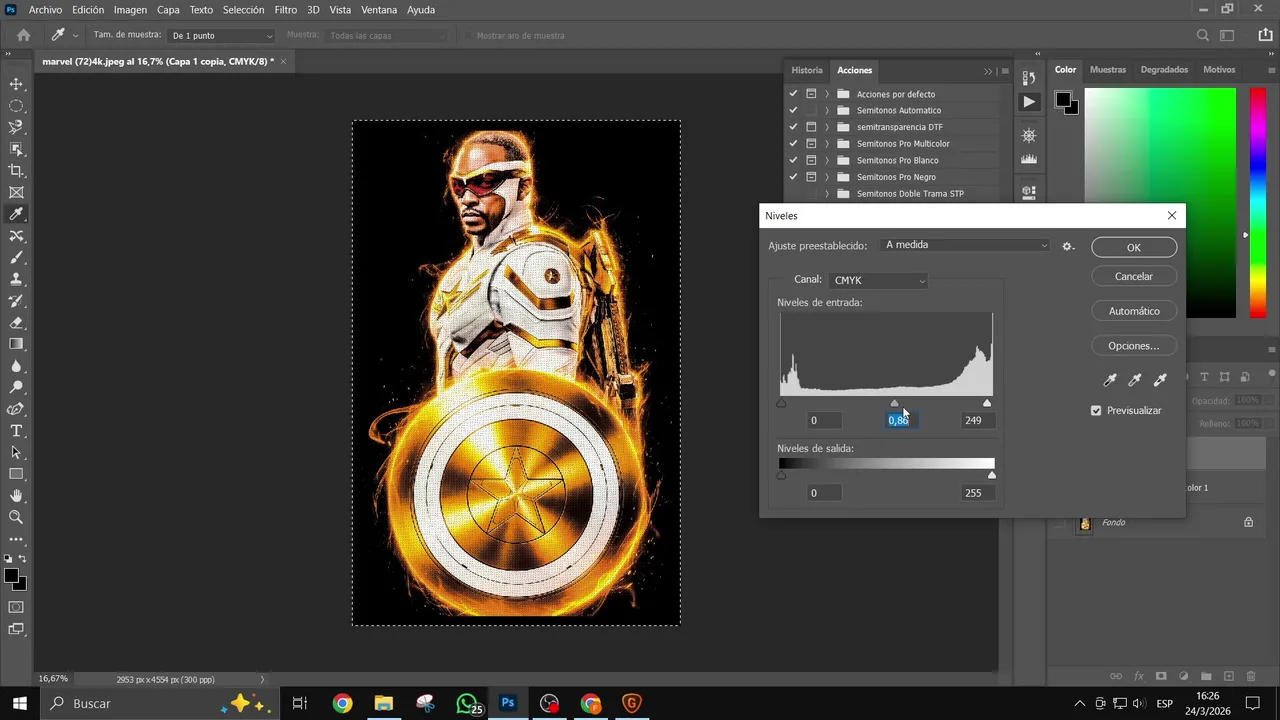Screen dimensions: 1280x720
Task: Open the Imagen menu
Action: (130, 10)
